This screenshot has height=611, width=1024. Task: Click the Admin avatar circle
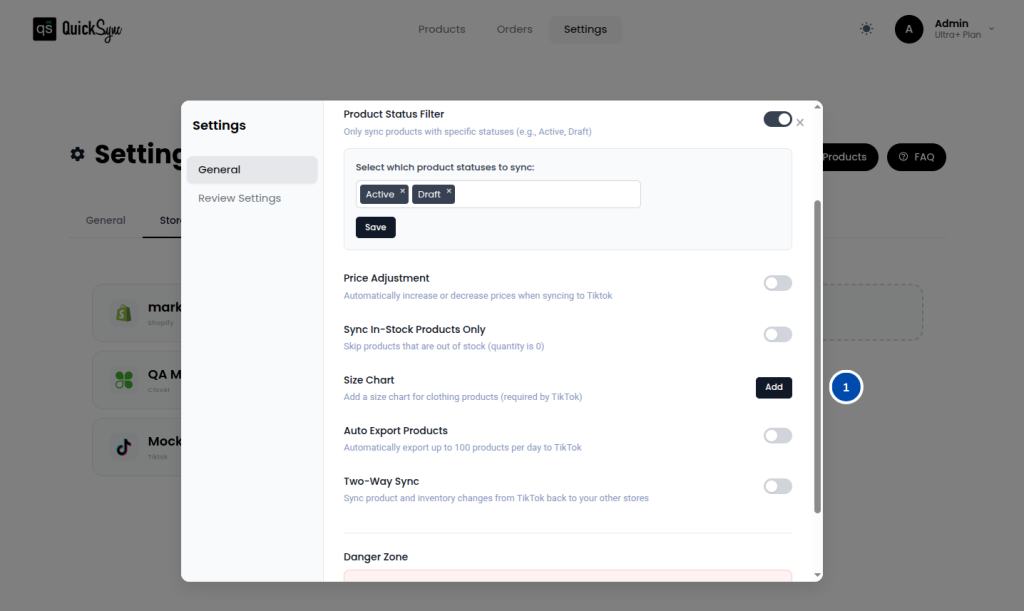pos(908,29)
